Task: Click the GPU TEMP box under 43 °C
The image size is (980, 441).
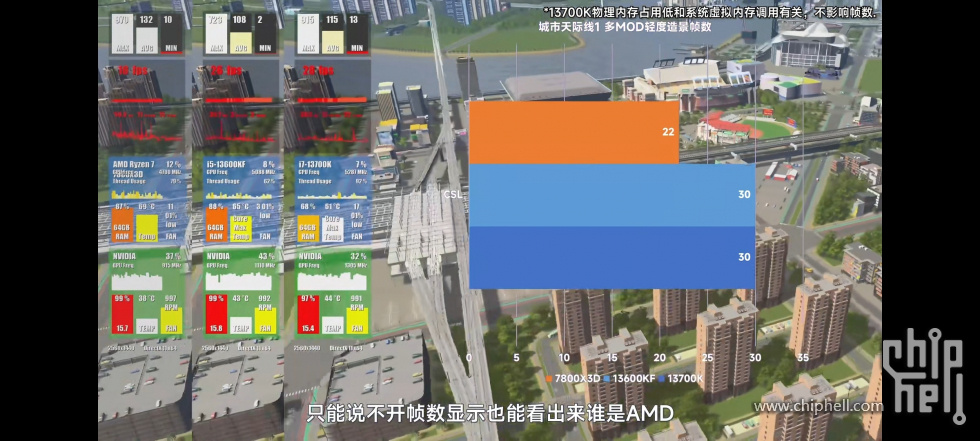Action: tap(240, 325)
